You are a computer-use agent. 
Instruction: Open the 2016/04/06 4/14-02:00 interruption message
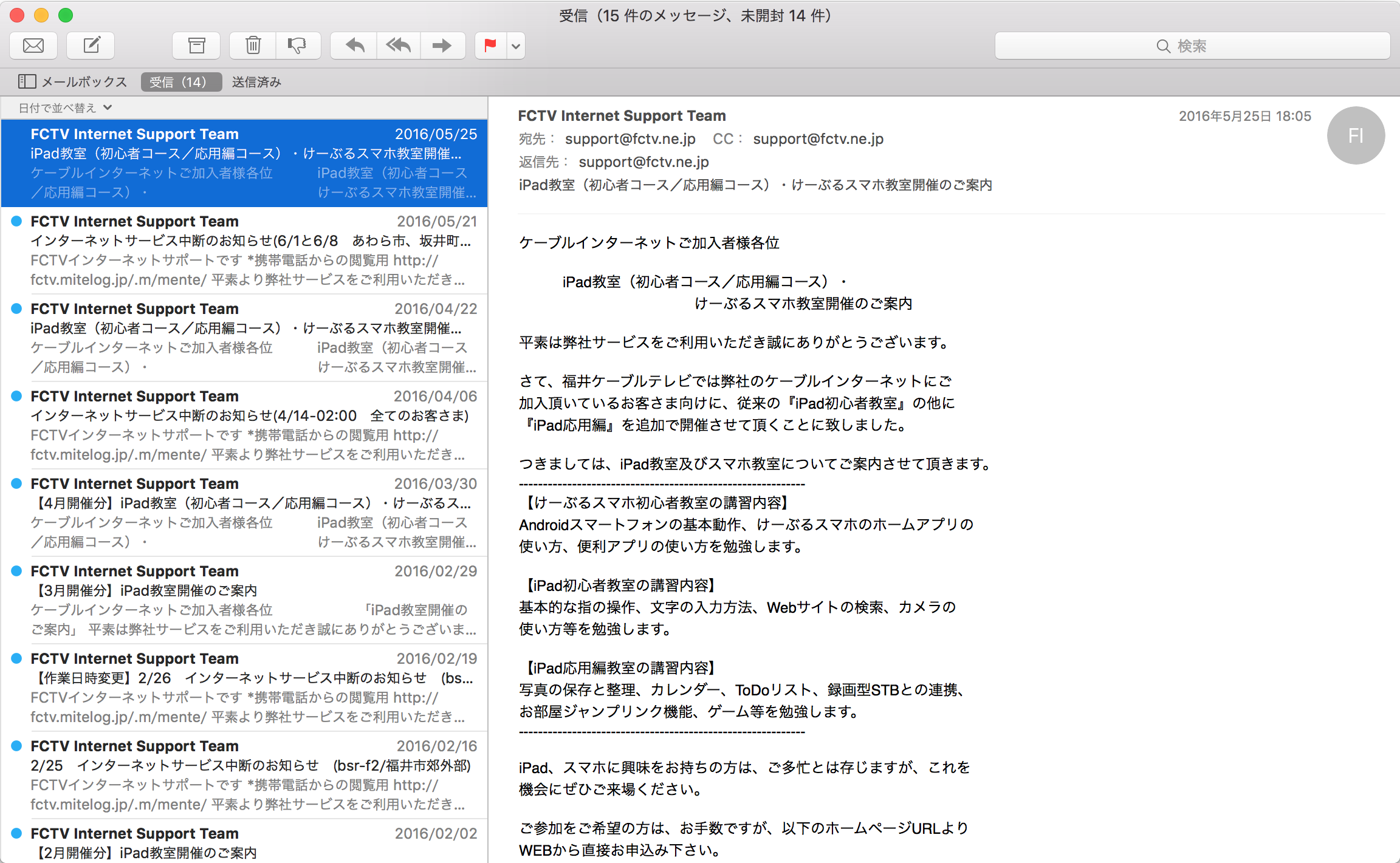pos(244,425)
